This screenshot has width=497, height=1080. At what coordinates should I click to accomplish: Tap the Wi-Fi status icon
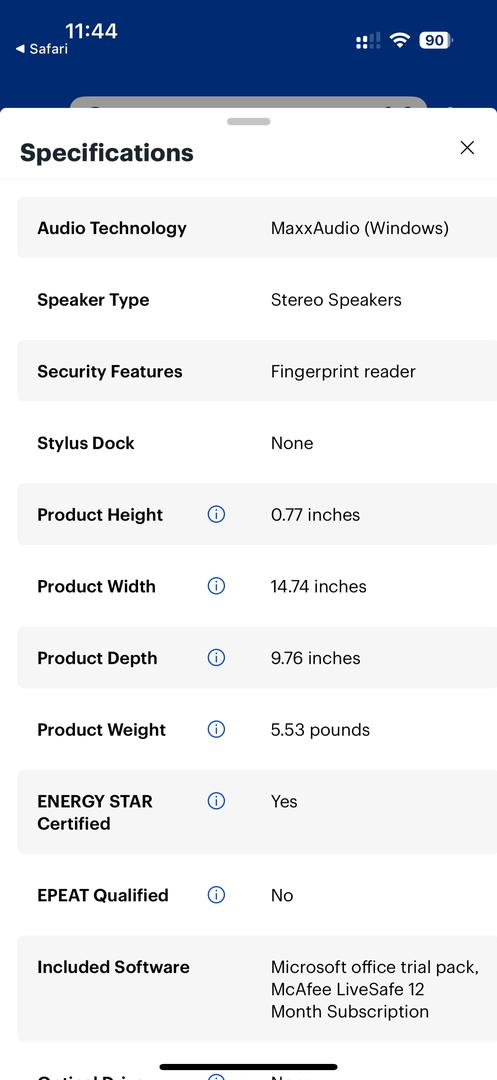[399, 41]
